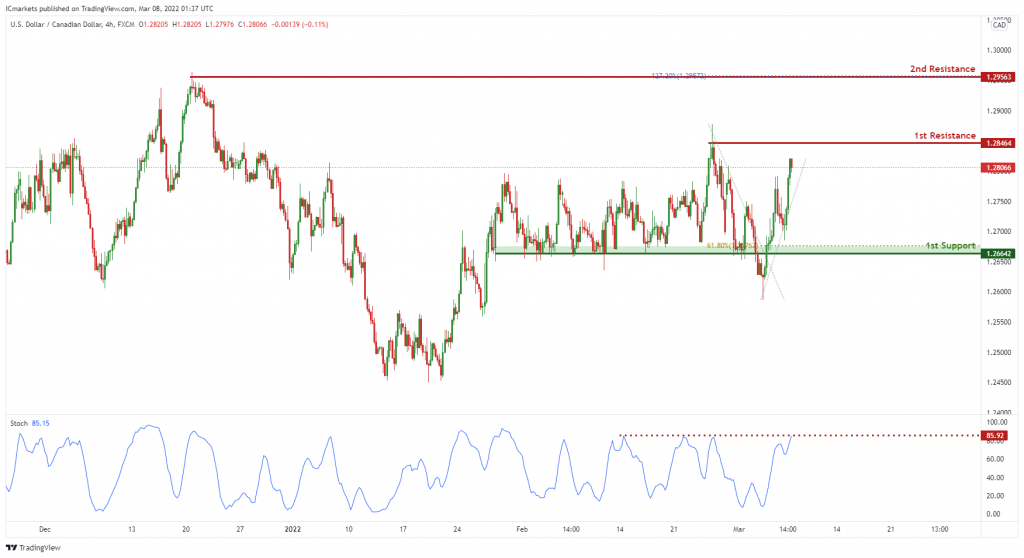
Task: Click the 1st Resistance text label
Action: tap(944, 136)
